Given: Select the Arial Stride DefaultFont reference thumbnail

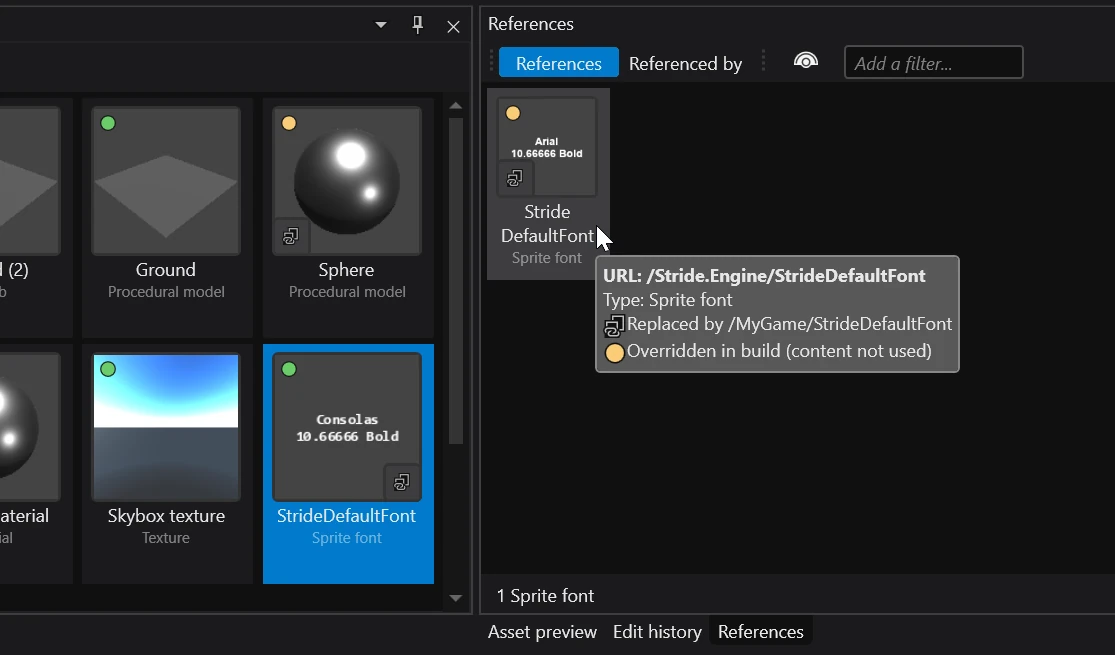Looking at the screenshot, I should [547, 147].
